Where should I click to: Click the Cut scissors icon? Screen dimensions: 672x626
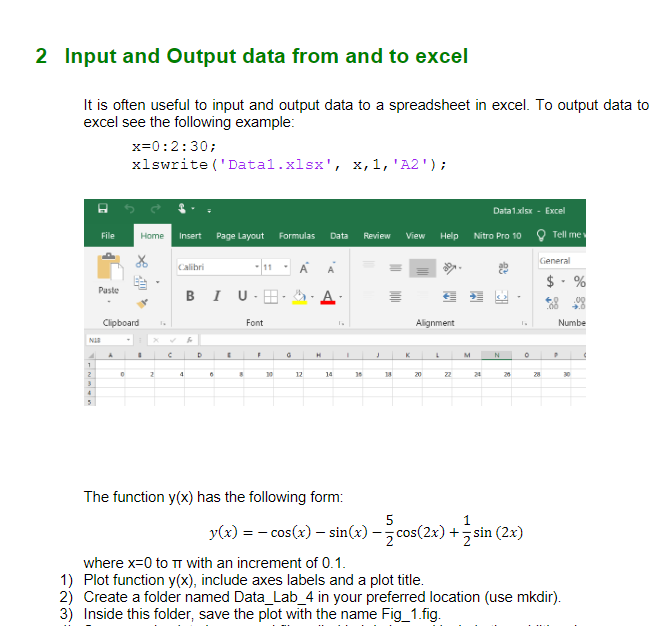141,261
